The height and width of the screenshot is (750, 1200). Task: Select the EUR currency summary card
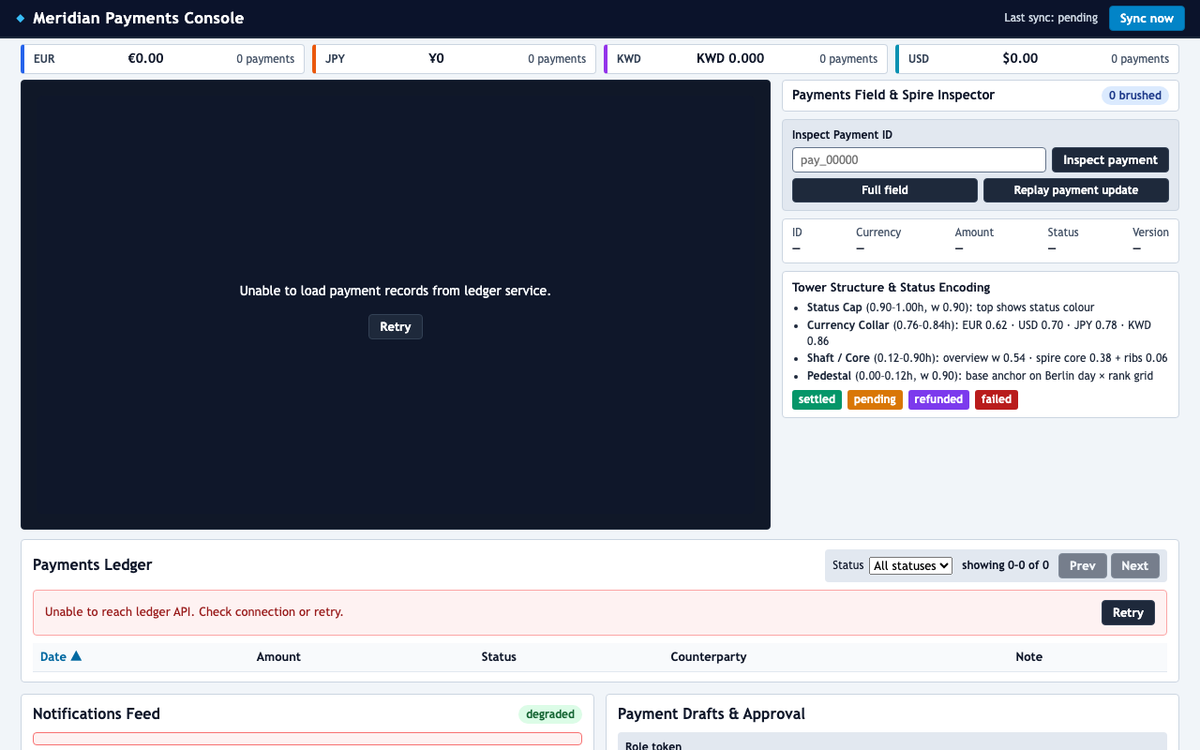point(163,59)
